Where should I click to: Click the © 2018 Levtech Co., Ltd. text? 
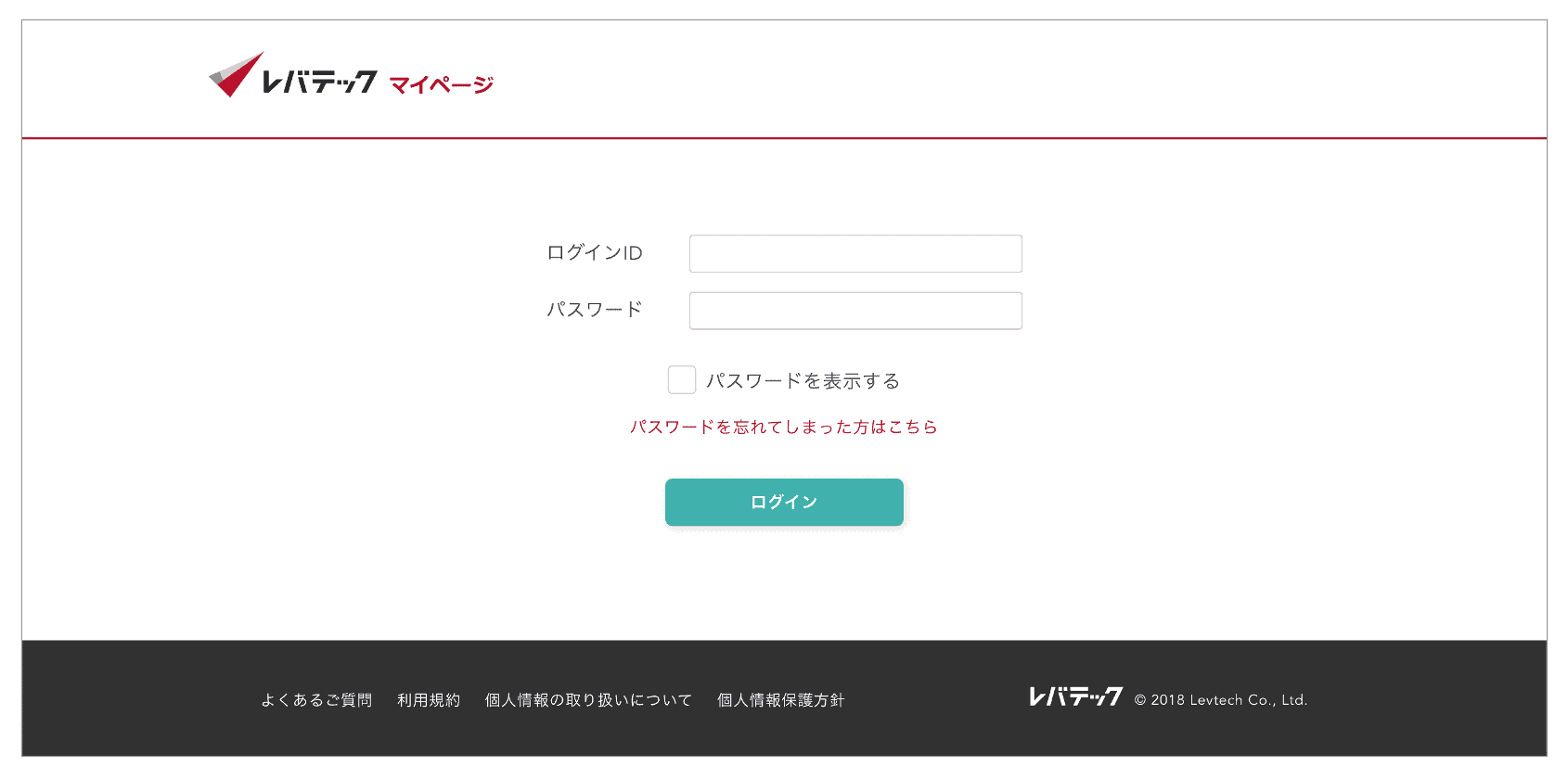click(1221, 700)
